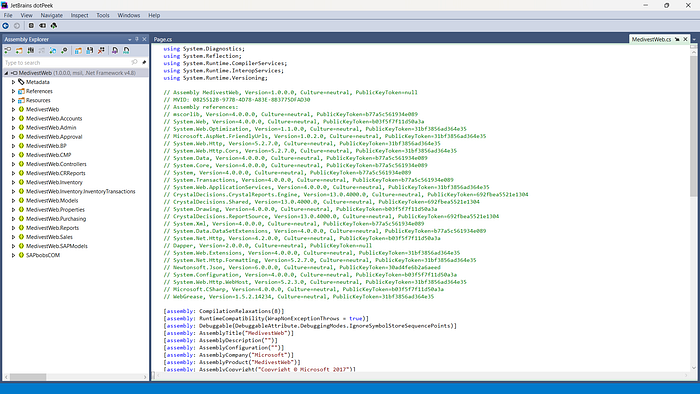Close the MedivestWeb.cs tab
This screenshot has height=394, width=700.
(685, 39)
